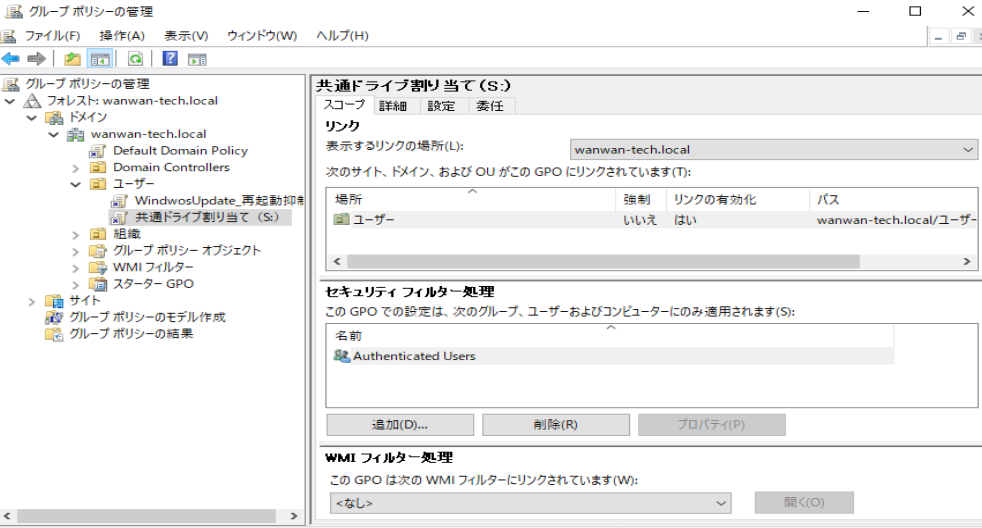Image resolution: width=982 pixels, height=528 pixels.
Task: Collapse the wanwan-tech.local domain node
Action: point(53,134)
